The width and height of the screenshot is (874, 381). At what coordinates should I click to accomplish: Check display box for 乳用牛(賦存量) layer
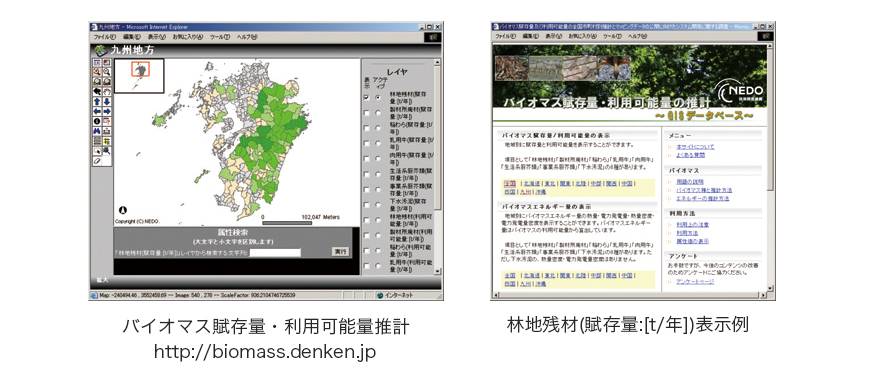point(366,143)
